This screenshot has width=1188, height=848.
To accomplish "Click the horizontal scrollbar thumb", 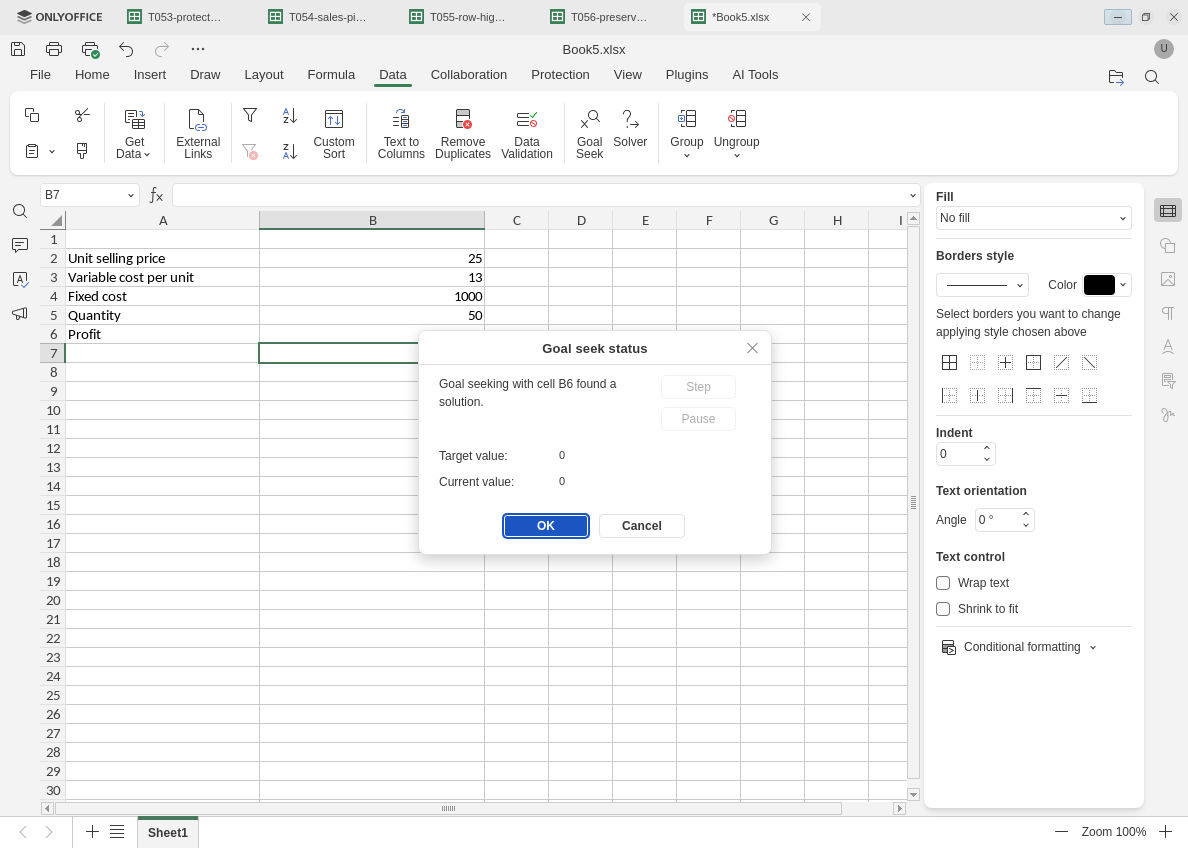I will (x=448, y=809).
